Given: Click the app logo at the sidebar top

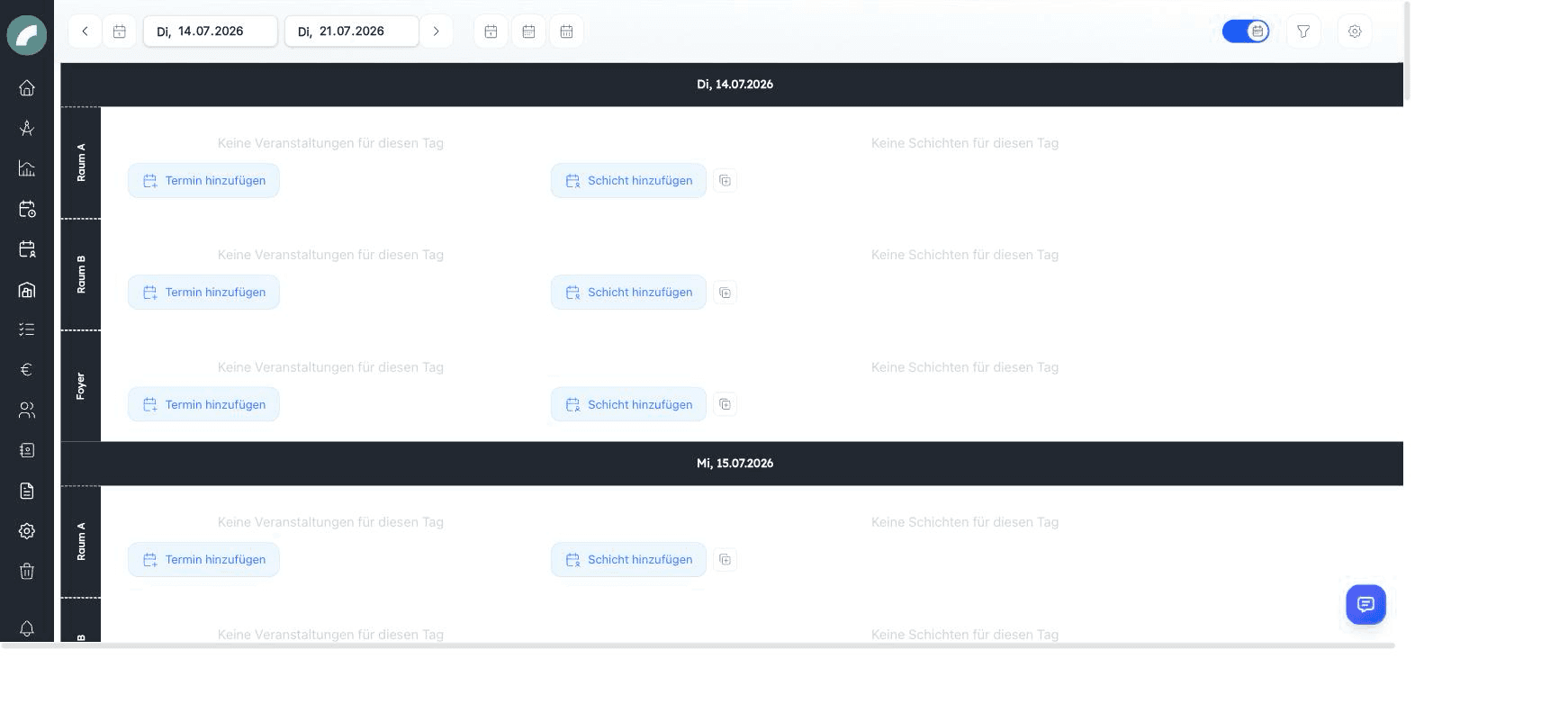Looking at the screenshot, I should [x=27, y=36].
